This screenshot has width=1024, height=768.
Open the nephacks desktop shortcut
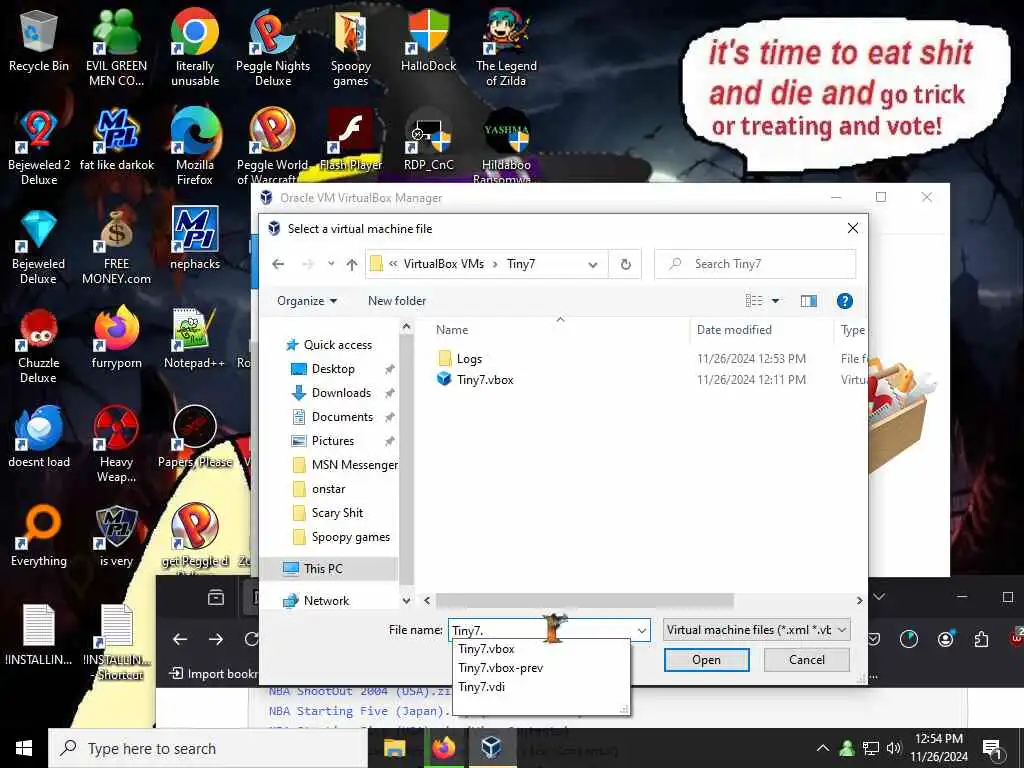click(195, 238)
